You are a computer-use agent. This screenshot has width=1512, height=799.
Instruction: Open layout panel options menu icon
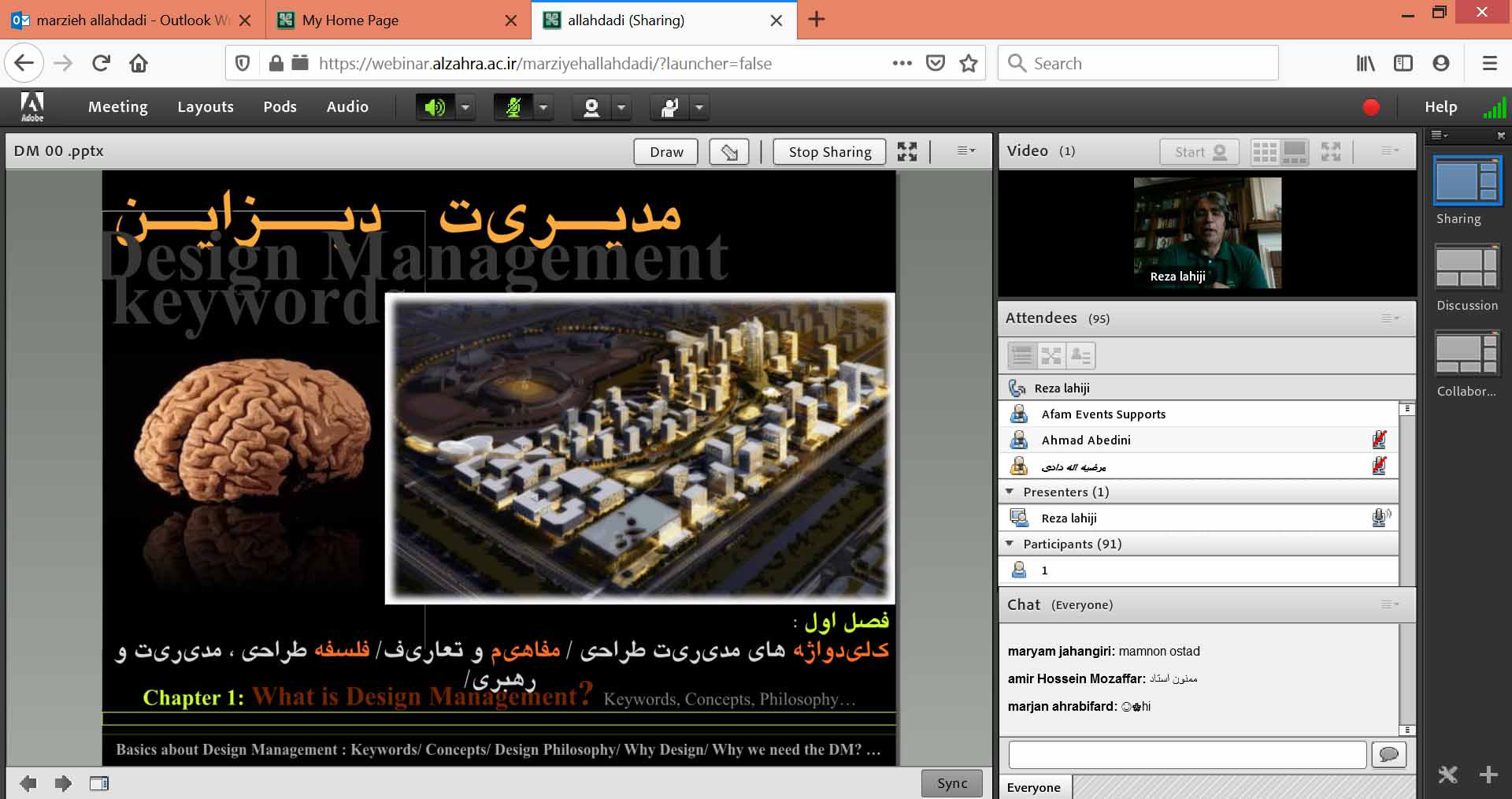click(x=1440, y=136)
